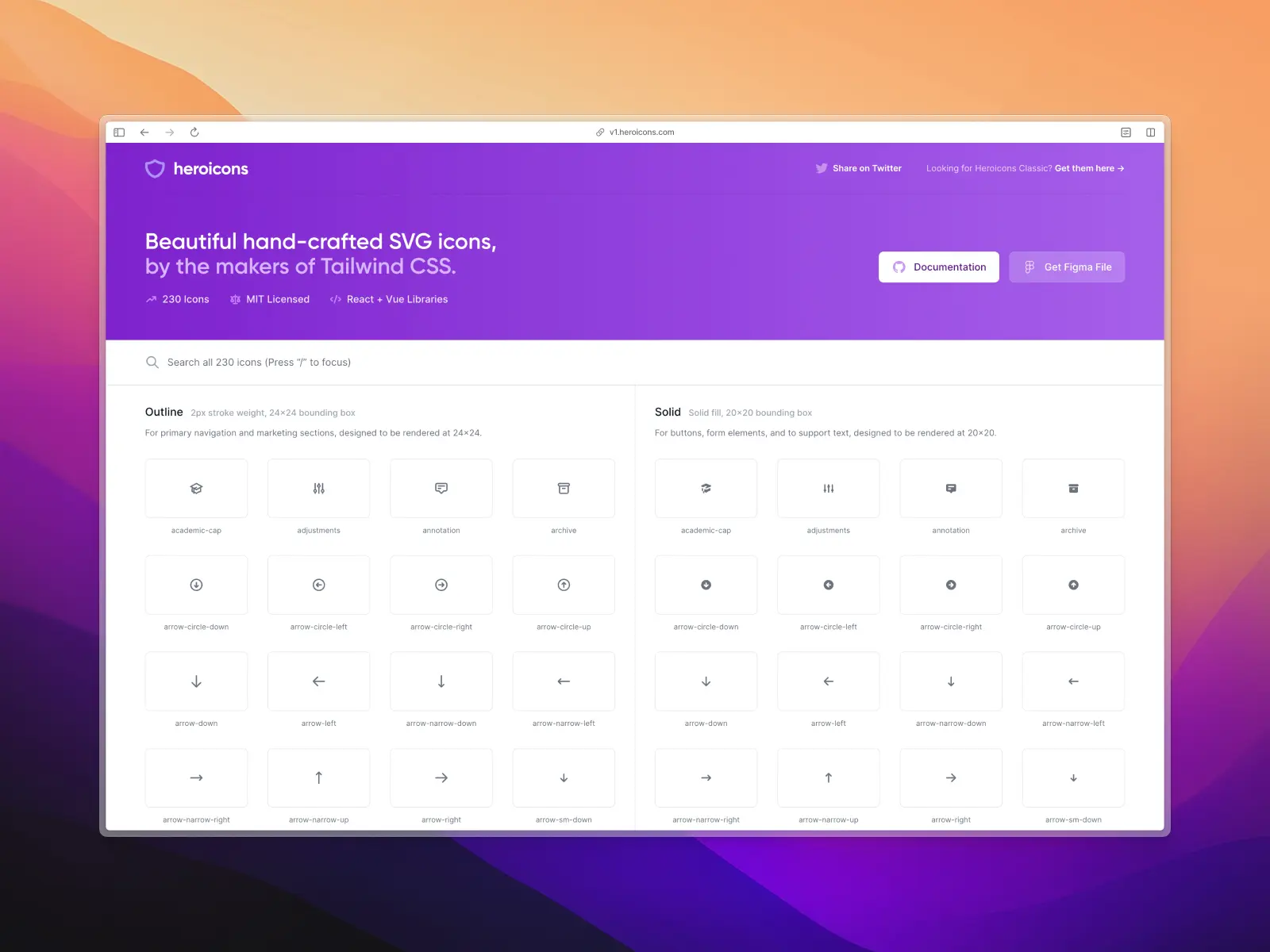Screen dimensions: 1270x952
Task: Go forward in the browser
Action: pyautogui.click(x=170, y=132)
